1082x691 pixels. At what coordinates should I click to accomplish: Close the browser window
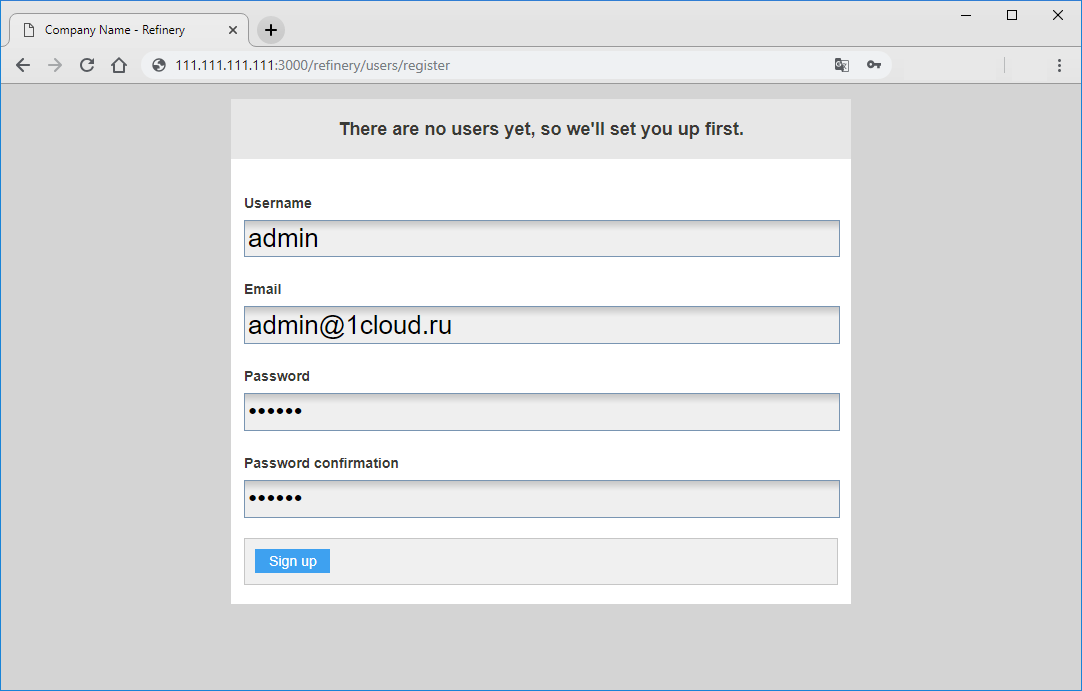pos(1058,15)
